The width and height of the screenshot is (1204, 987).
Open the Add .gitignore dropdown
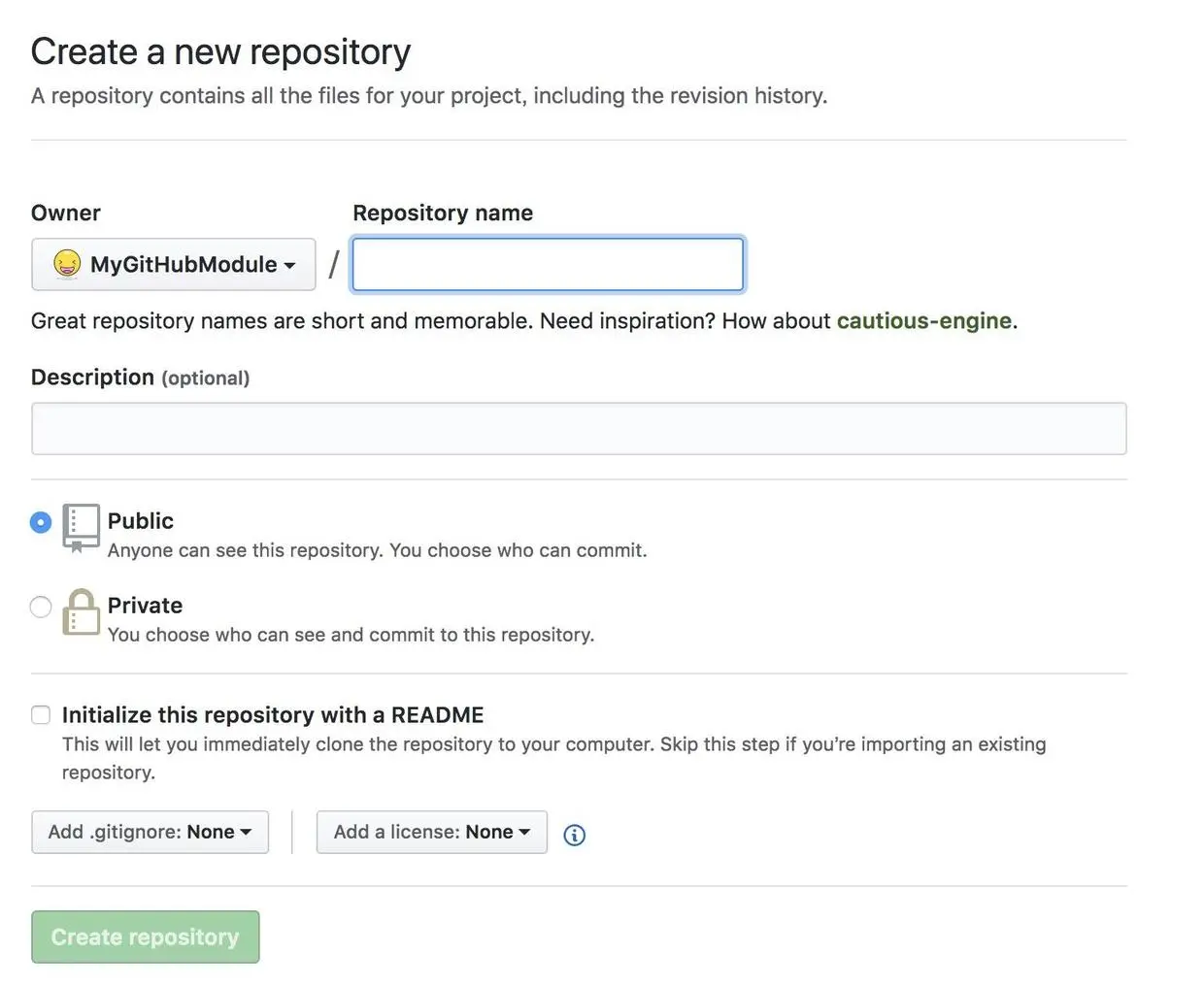[x=150, y=832]
